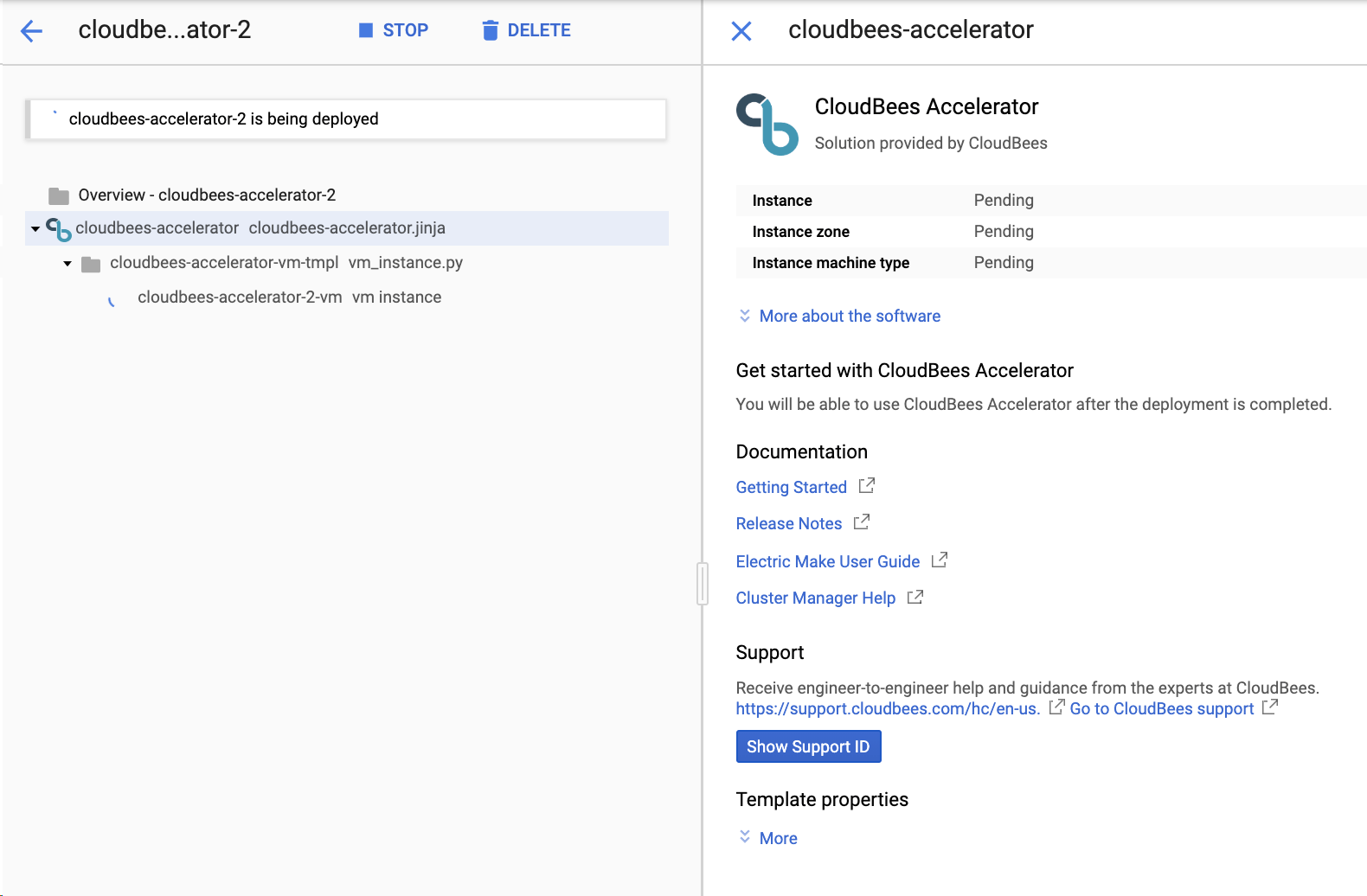Viewport: 1367px width, 896px height.
Task: Click external icon after Go to CloudBees support
Action: 1269,707
